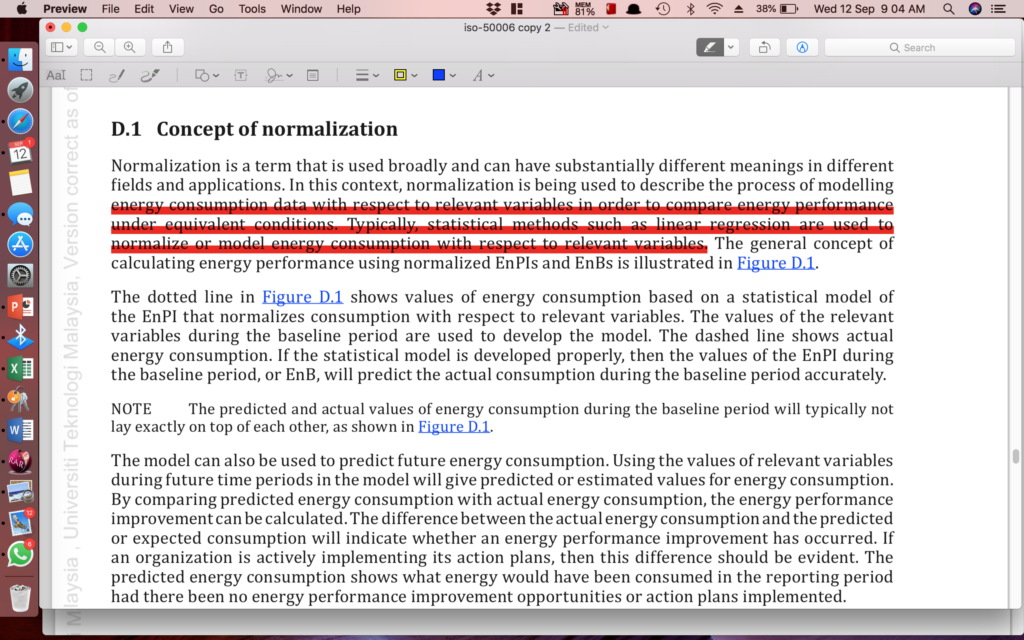The image size is (1024, 640).
Task: Open the Share button in toolbar
Action: pyautogui.click(x=168, y=47)
